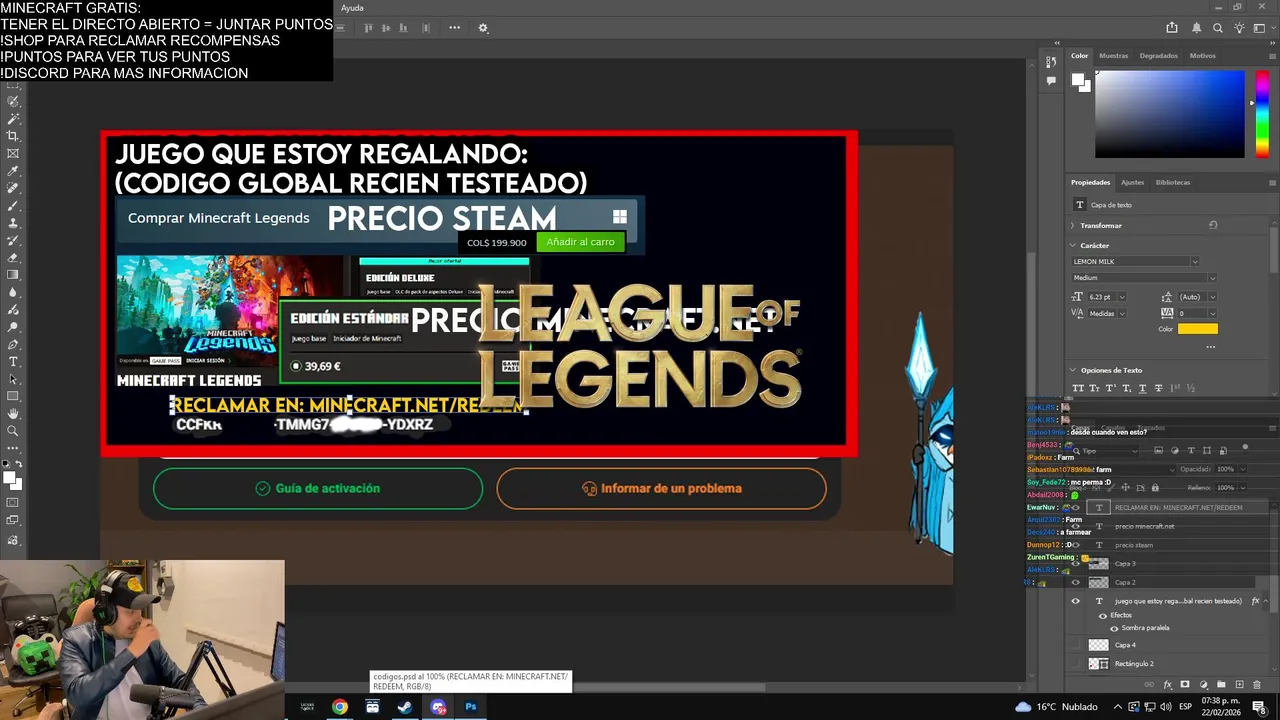This screenshot has height=720, width=1280.
Task: Open Chrome from the taskbar
Action: (340, 707)
